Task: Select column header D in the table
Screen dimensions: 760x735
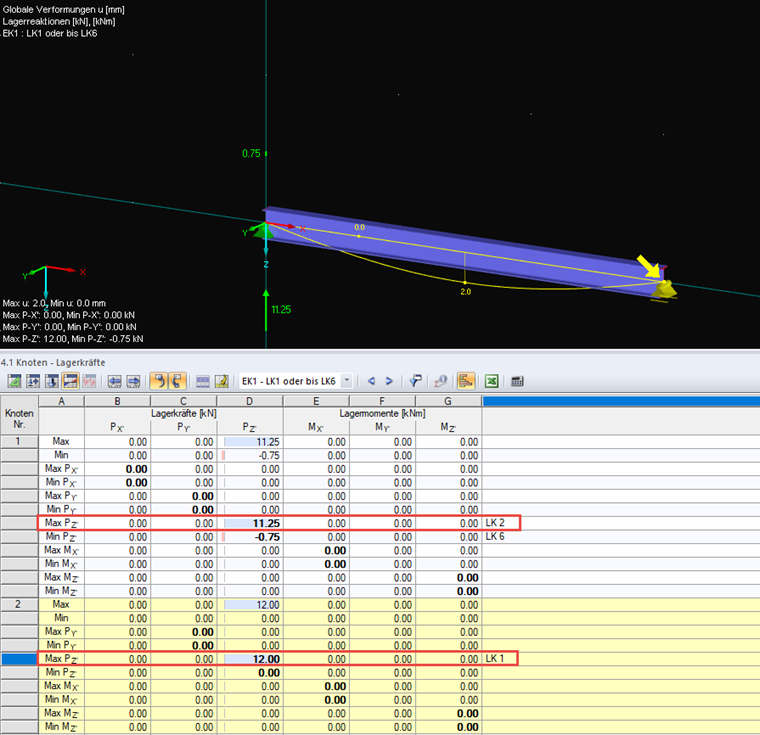Action: click(x=250, y=401)
